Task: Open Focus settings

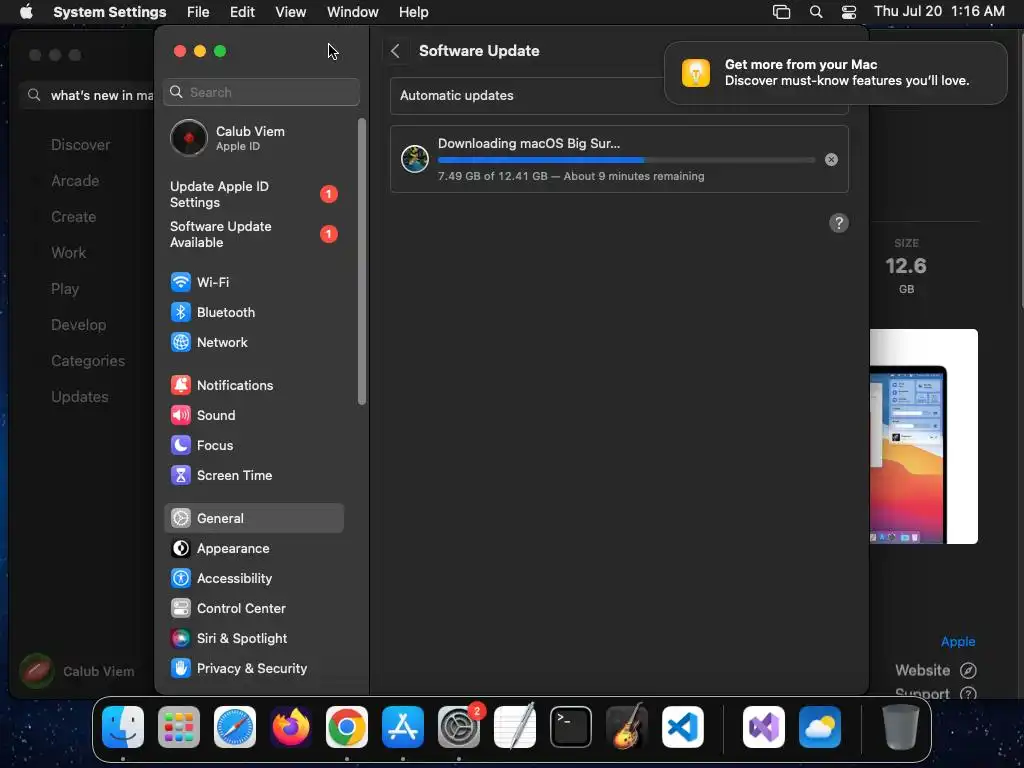Action: pos(253,445)
